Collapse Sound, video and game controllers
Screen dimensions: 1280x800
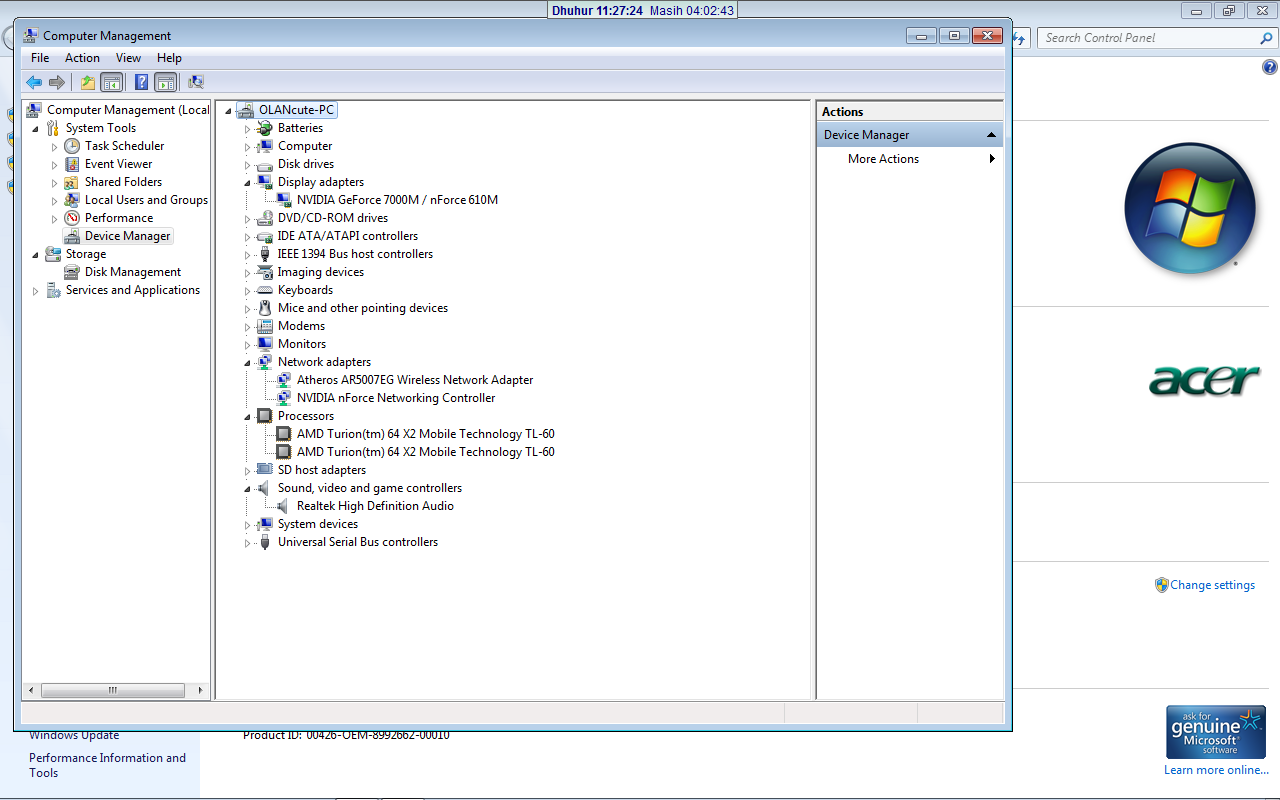(248, 489)
